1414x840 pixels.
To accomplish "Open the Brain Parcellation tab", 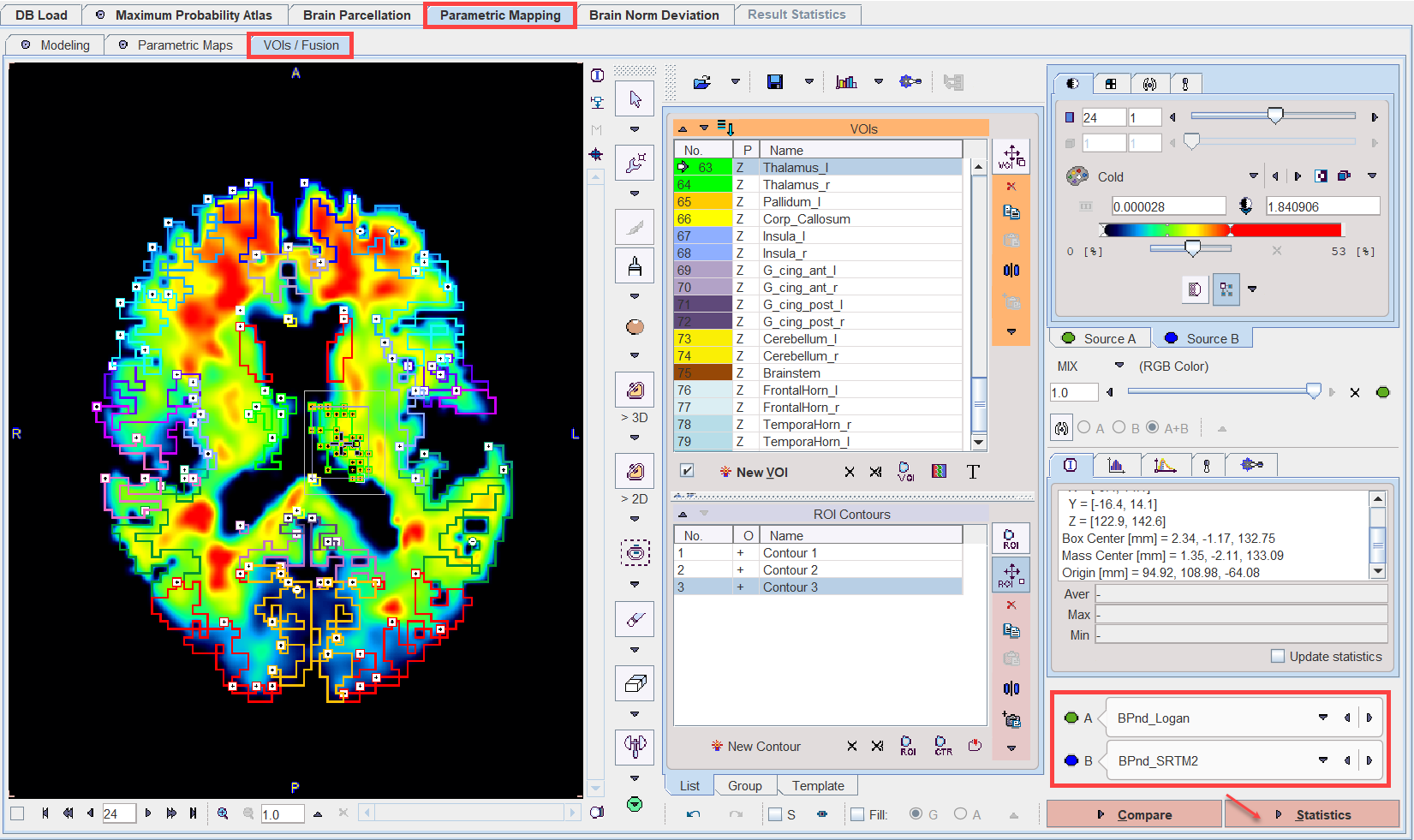I will [357, 15].
